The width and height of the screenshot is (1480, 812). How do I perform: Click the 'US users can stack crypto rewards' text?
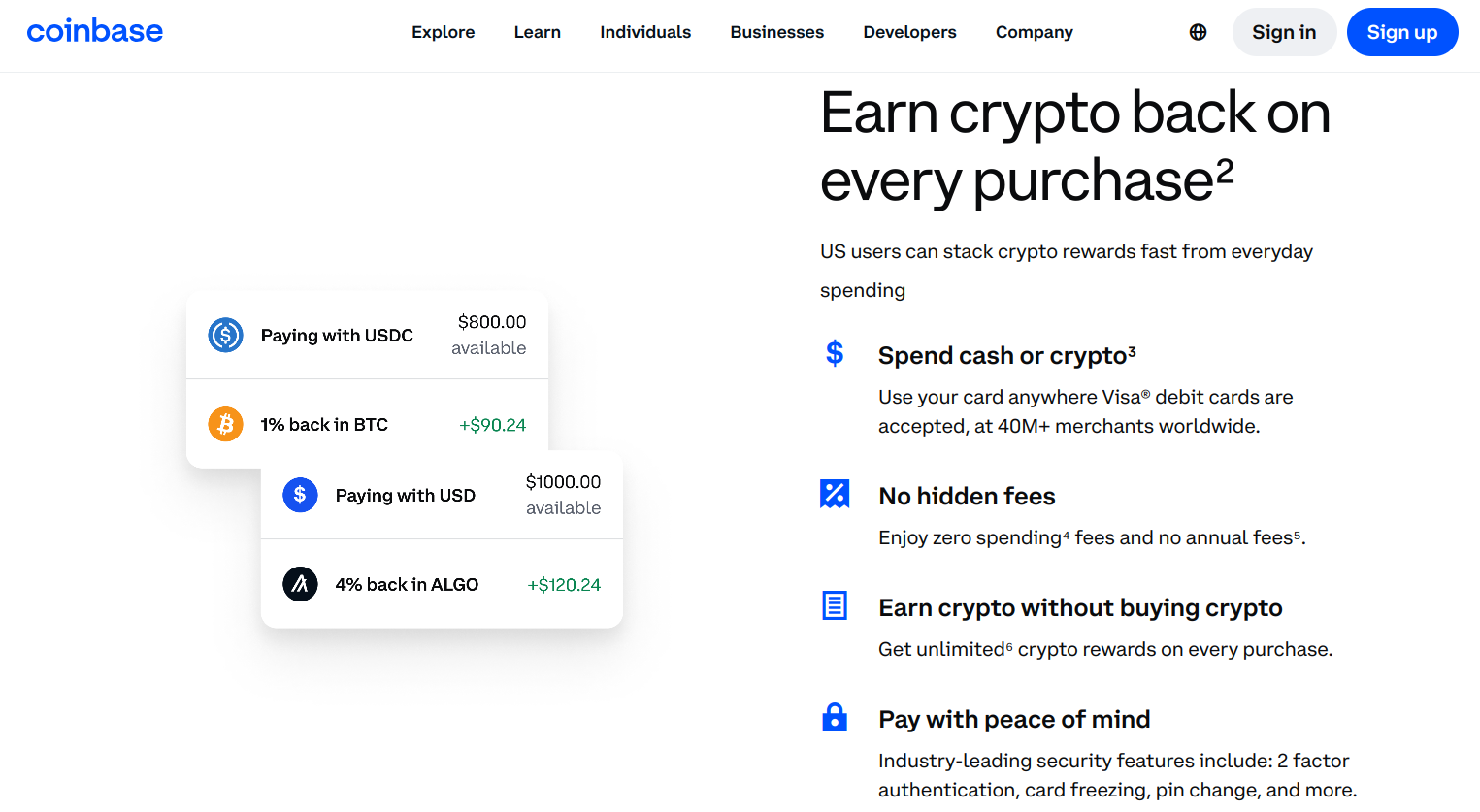point(1067,271)
